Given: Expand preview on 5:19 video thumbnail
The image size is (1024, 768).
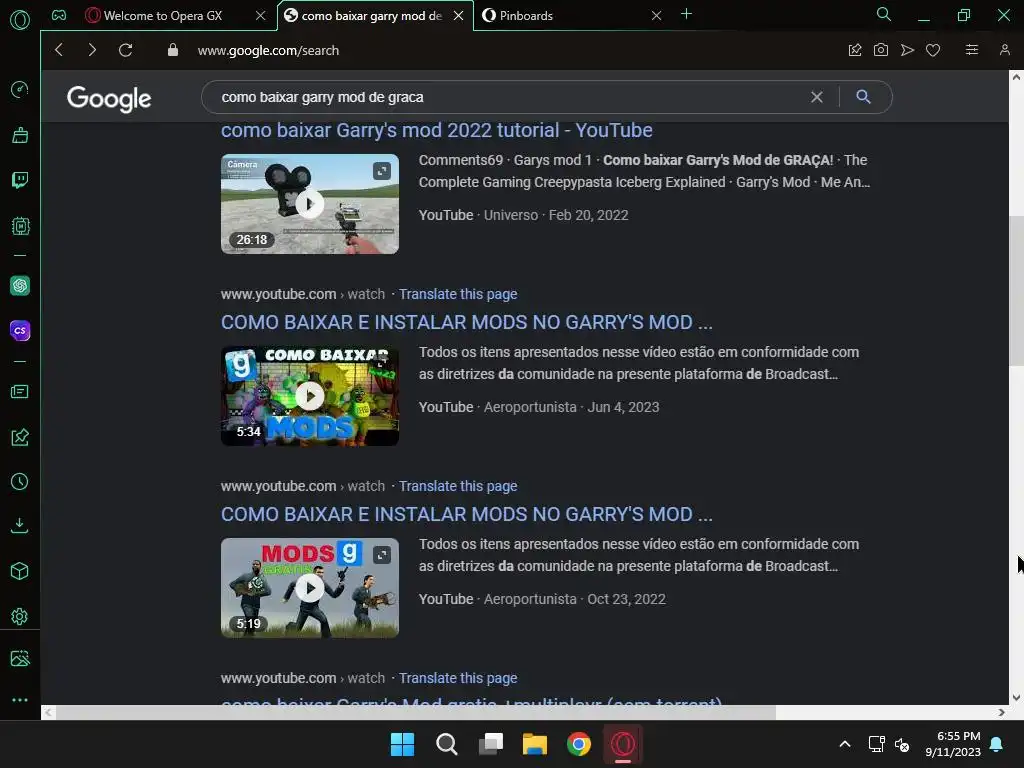Looking at the screenshot, I should 382,555.
